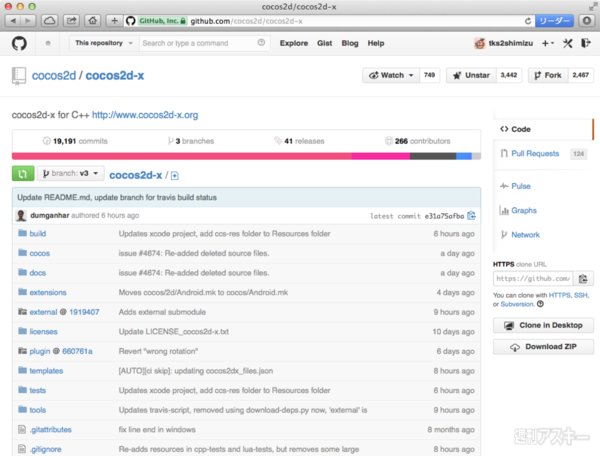
Task: Click the Safari forward arrow button
Action: (x=28, y=21)
